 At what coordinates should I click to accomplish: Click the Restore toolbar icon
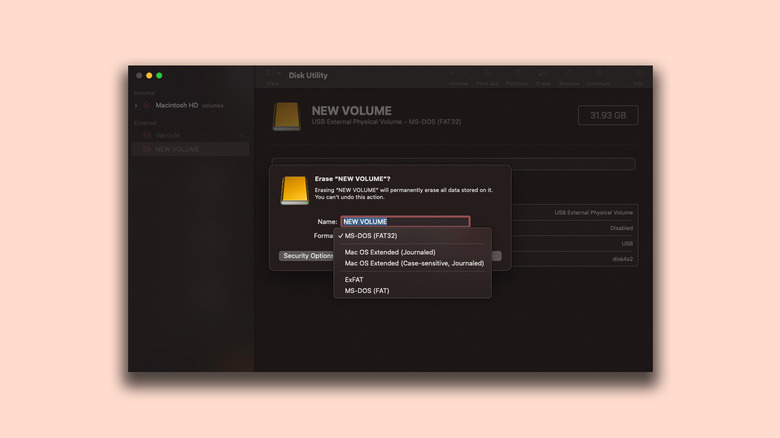(569, 77)
